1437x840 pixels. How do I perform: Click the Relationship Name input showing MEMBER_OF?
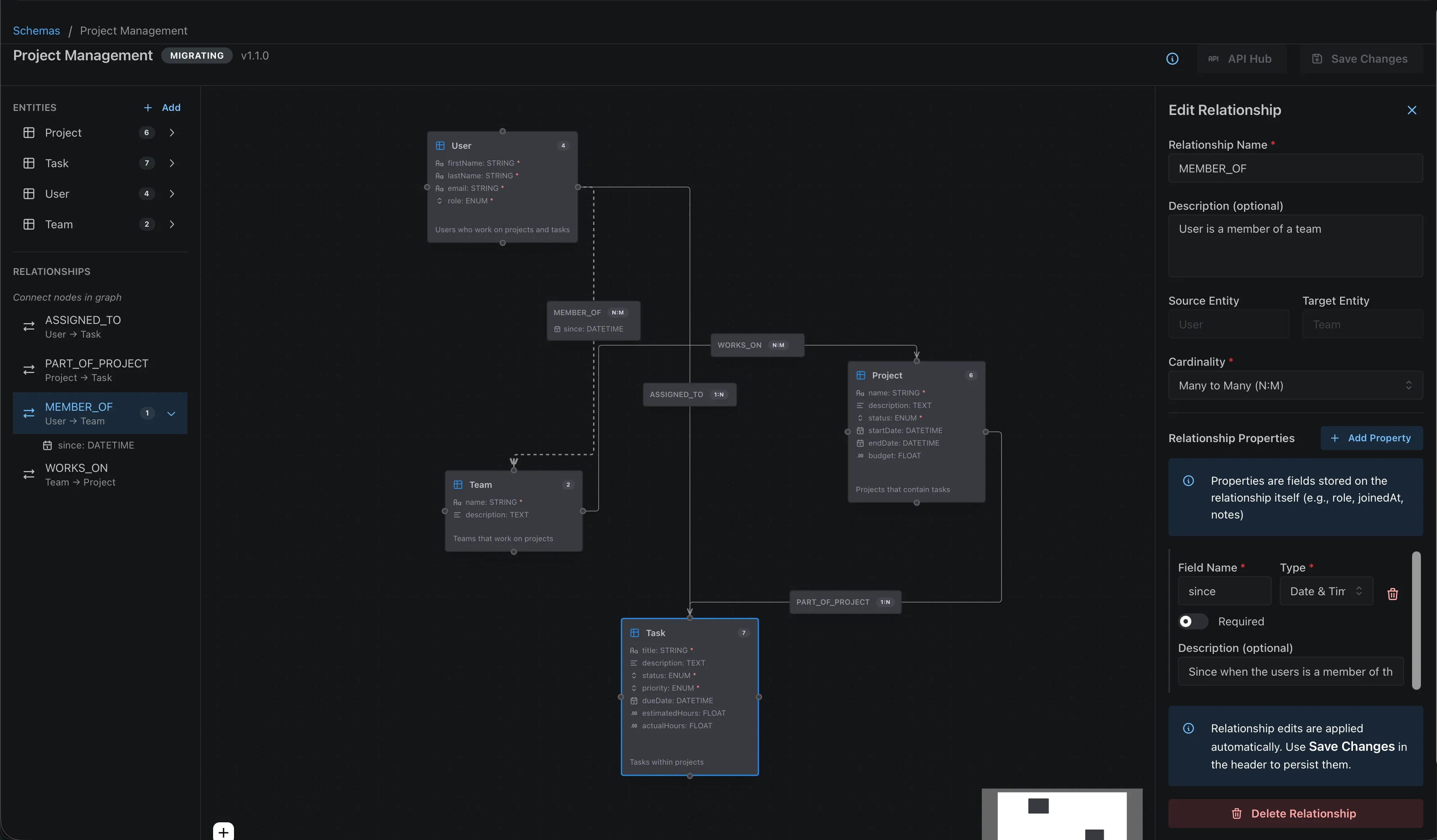coord(1295,168)
